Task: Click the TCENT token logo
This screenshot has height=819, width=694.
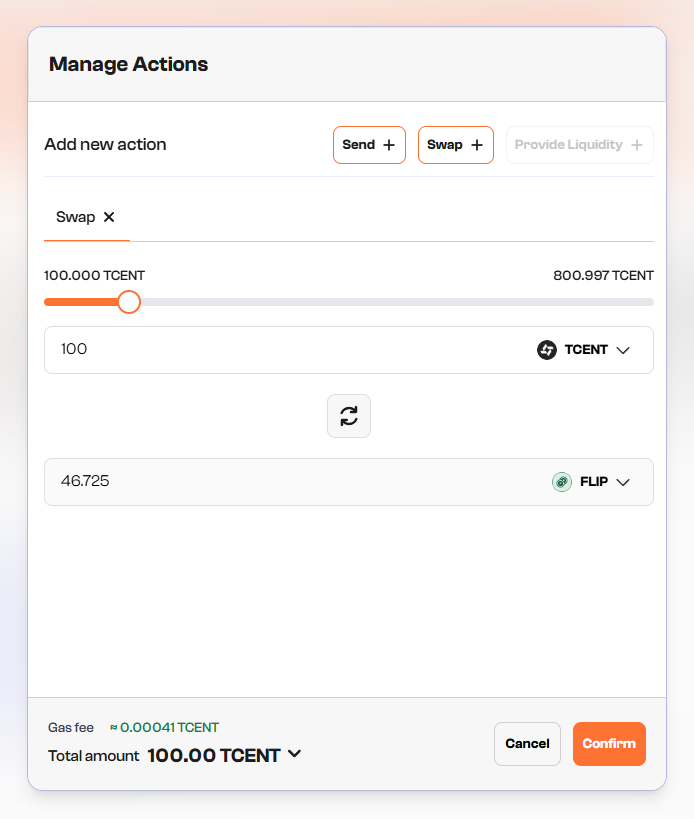Action: click(547, 350)
